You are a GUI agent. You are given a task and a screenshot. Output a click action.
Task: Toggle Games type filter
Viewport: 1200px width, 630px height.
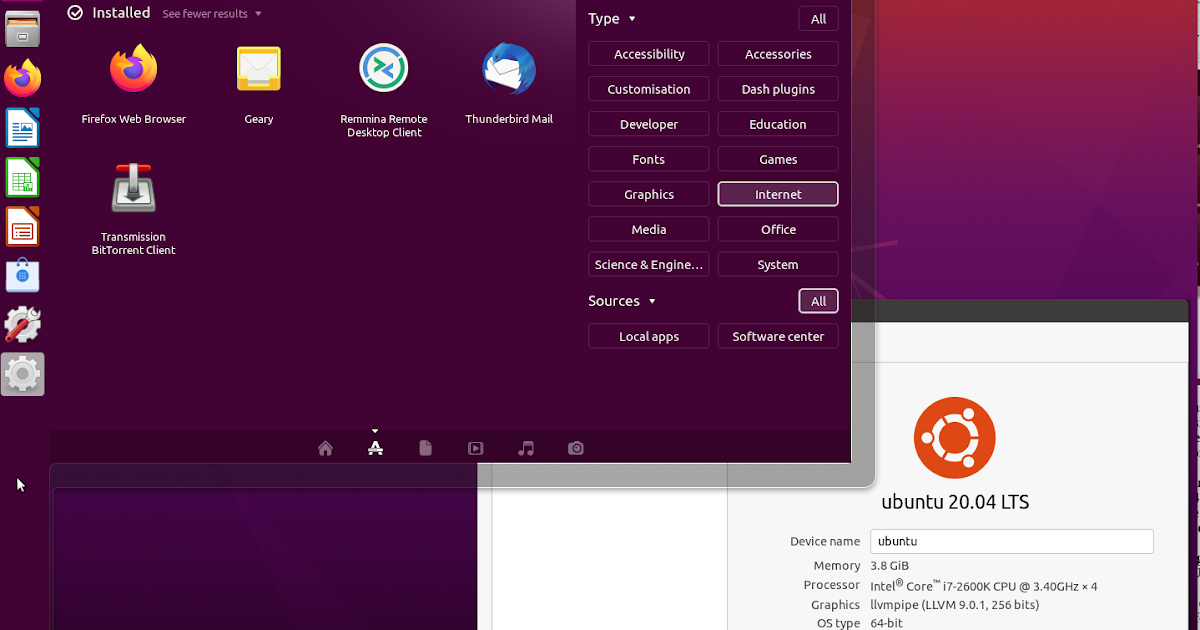(778, 159)
